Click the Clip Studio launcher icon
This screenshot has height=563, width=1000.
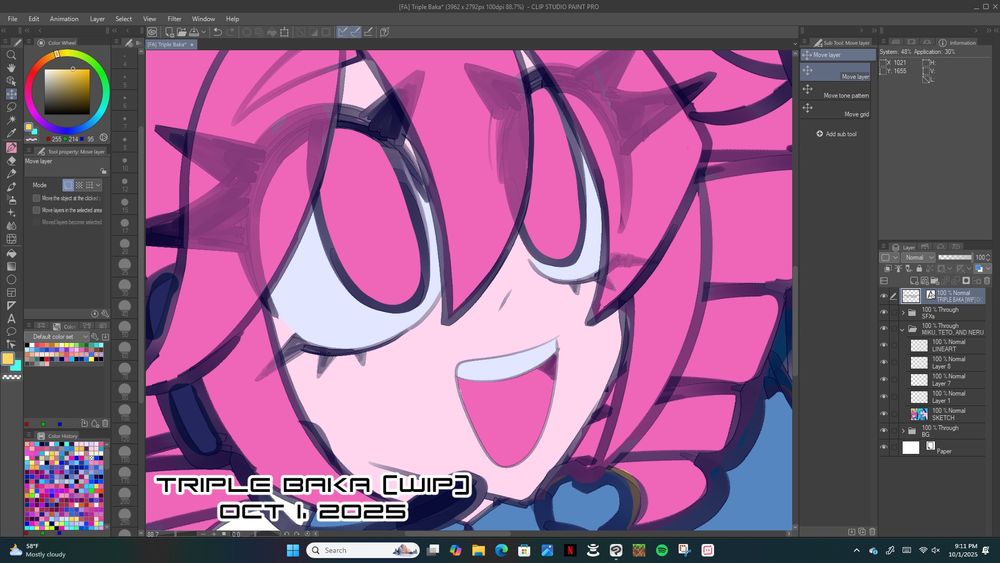pyautogui.click(x=152, y=32)
